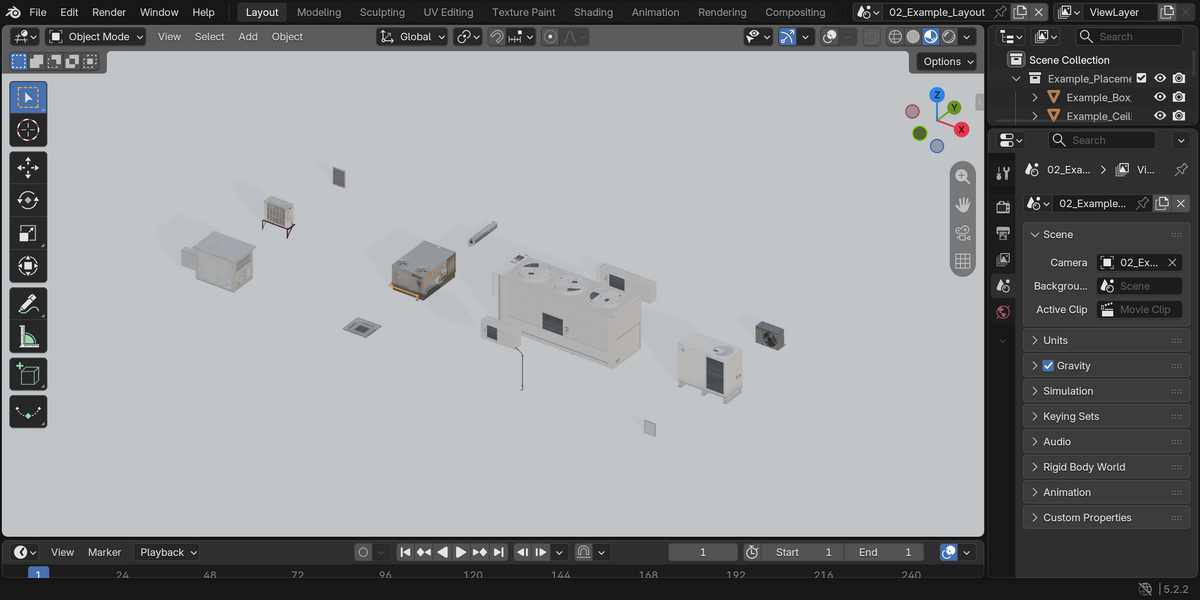
Task: Expand the Units panel
Action: [x=1106, y=340]
